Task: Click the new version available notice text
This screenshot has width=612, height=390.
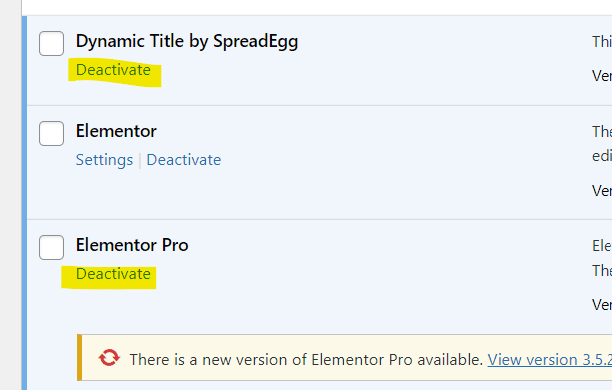Action: pos(306,360)
